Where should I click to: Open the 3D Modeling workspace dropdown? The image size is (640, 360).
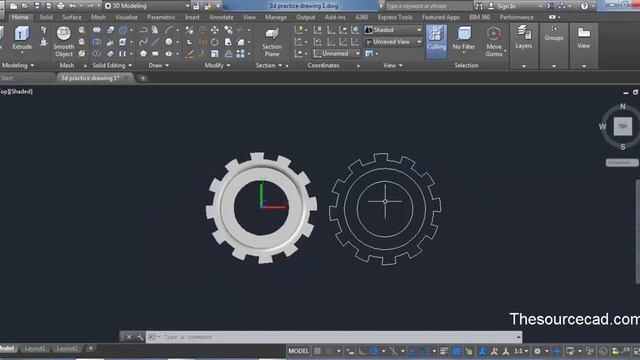[147, 6]
